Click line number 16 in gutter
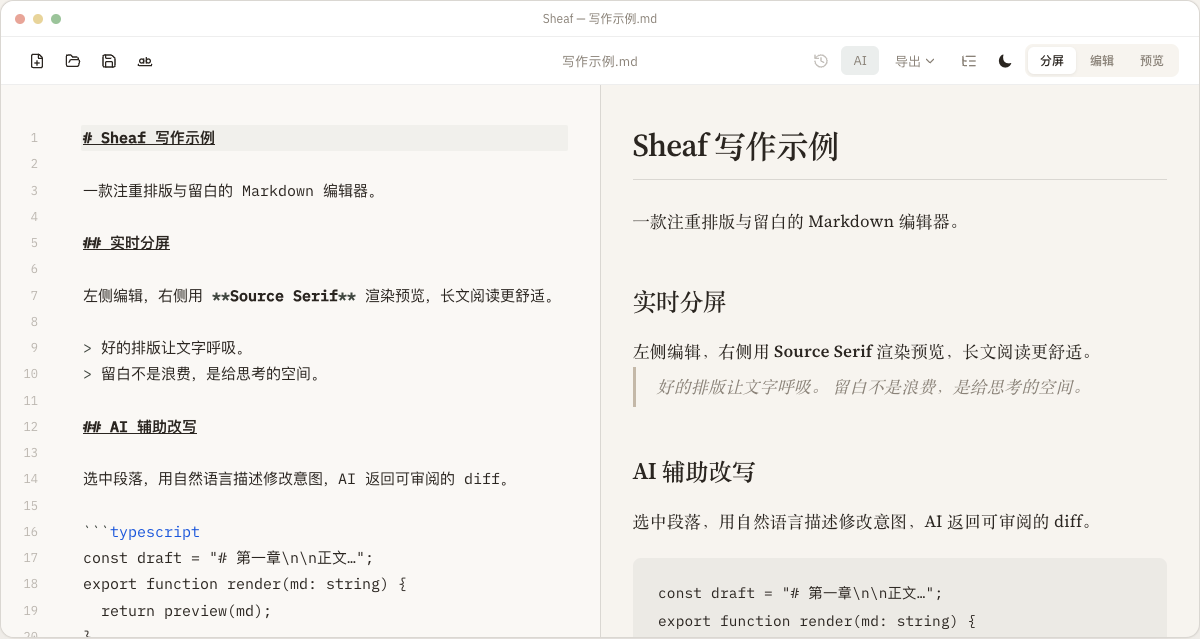 (30, 532)
